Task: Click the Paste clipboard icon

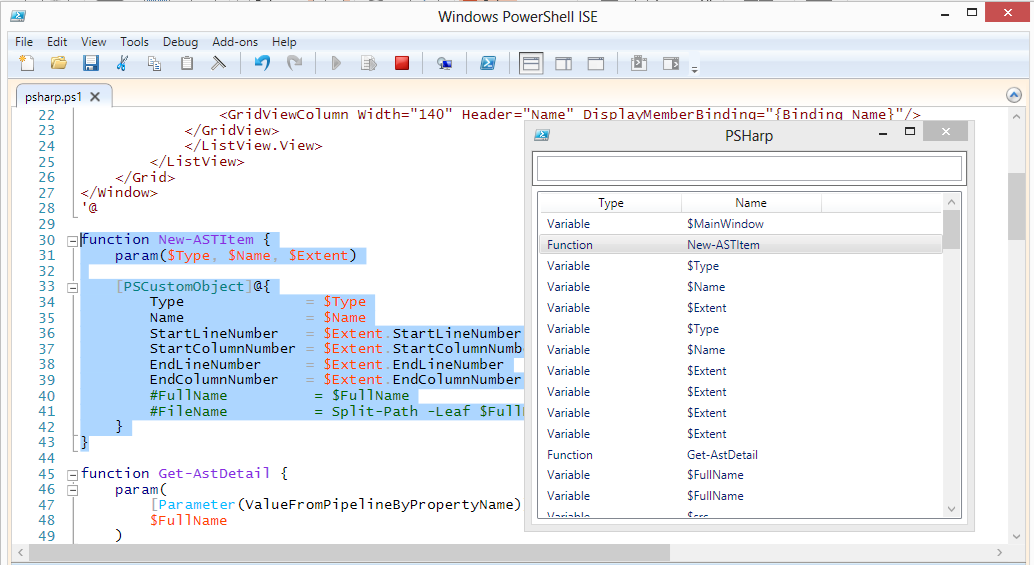Action: click(x=187, y=63)
